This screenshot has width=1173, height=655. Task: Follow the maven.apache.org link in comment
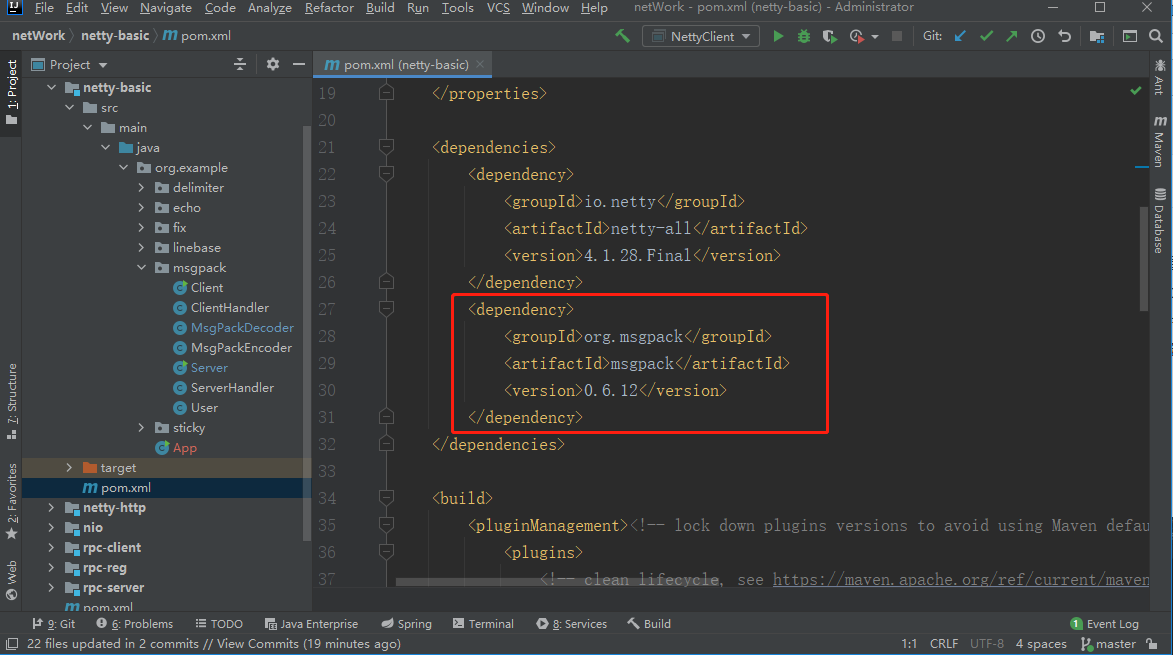pos(961,579)
